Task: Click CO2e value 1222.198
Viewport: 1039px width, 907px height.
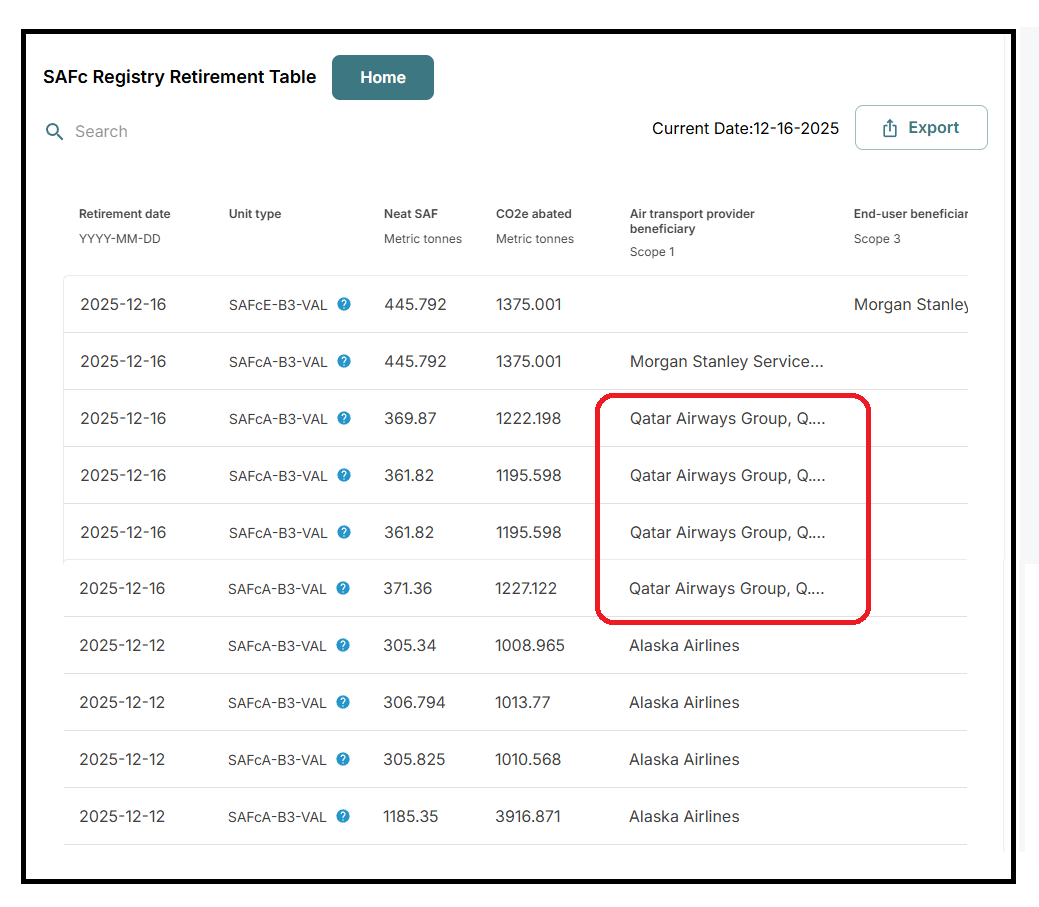Action: click(x=528, y=418)
